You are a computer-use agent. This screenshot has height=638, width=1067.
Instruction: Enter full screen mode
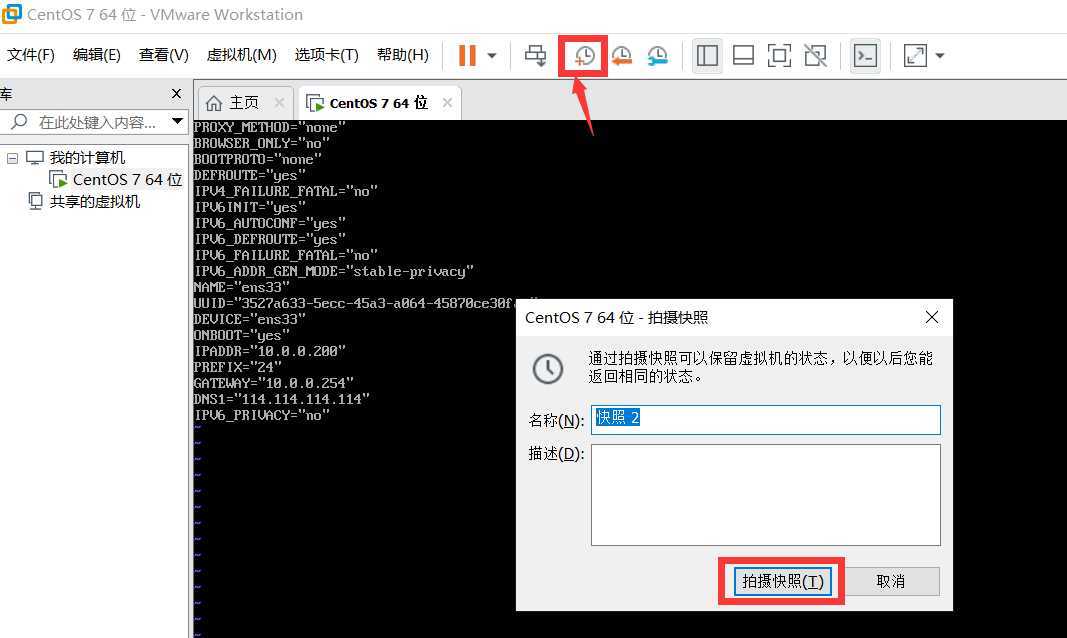[x=779, y=55]
